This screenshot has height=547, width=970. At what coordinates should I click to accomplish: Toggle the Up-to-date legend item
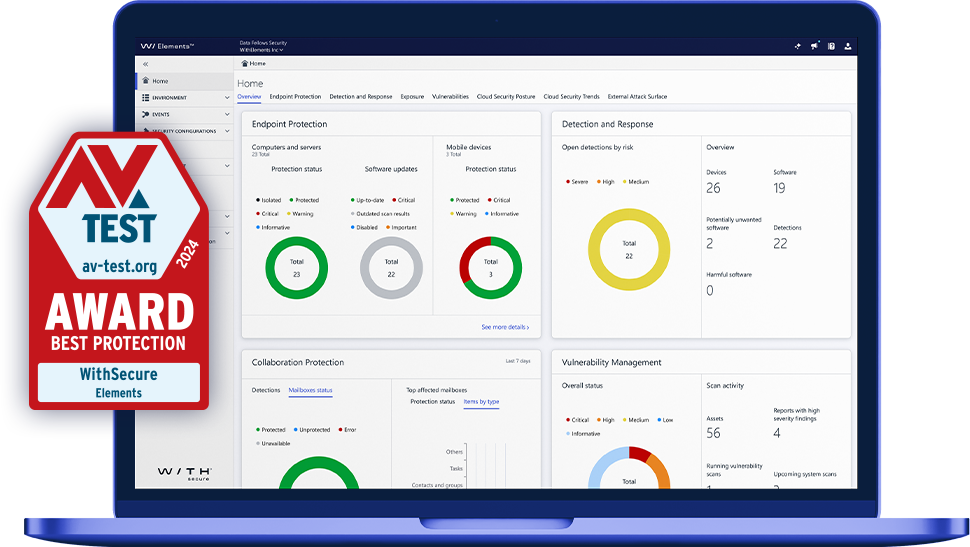point(367,200)
